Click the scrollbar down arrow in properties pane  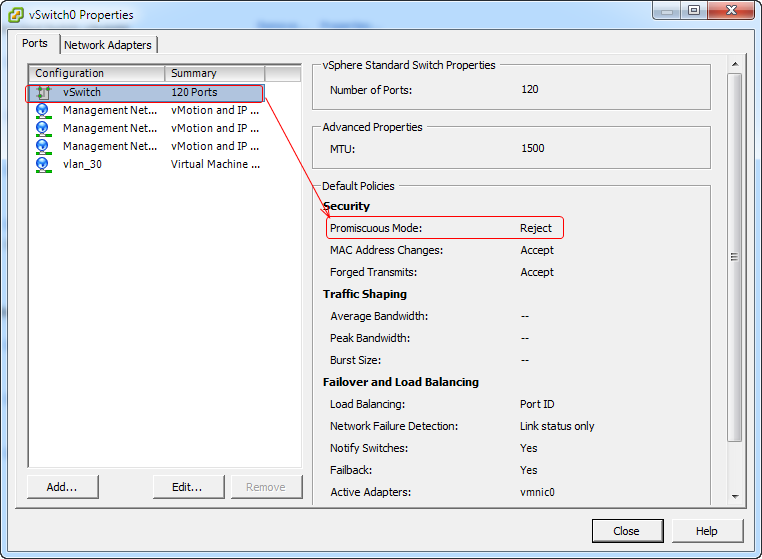pyautogui.click(x=735, y=496)
